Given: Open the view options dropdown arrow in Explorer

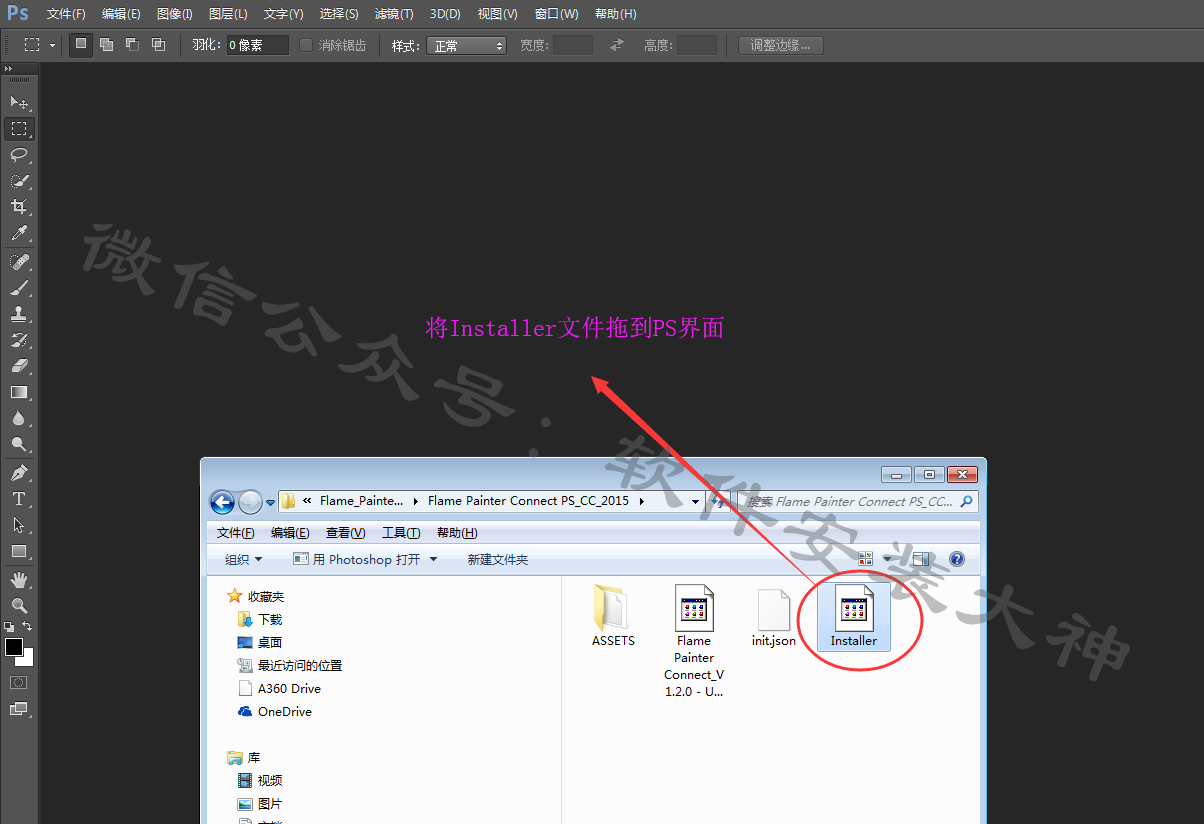Looking at the screenshot, I should [887, 560].
